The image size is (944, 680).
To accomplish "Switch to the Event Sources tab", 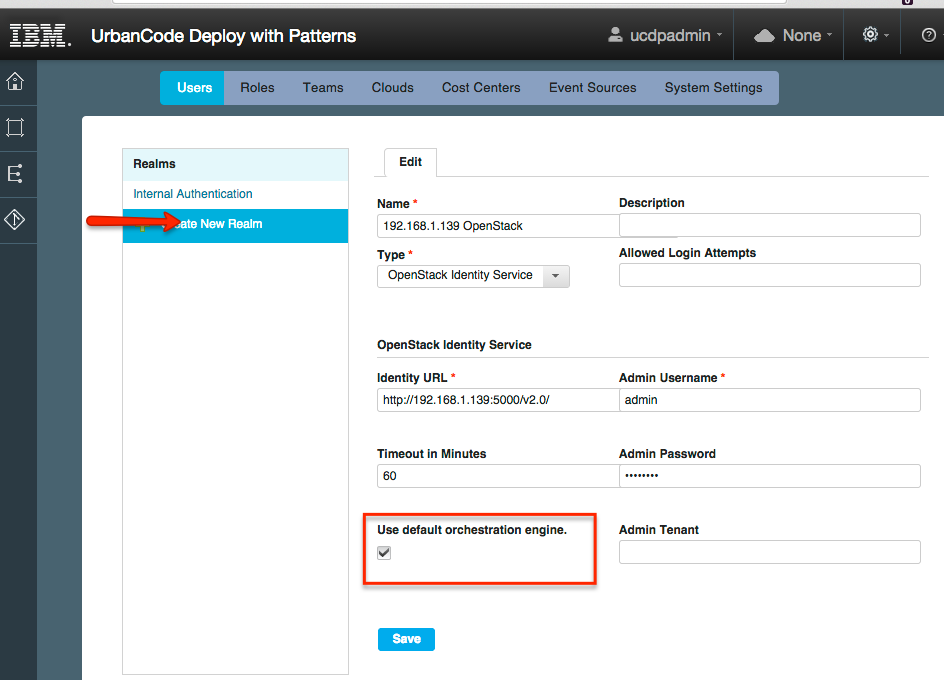I will pos(592,88).
